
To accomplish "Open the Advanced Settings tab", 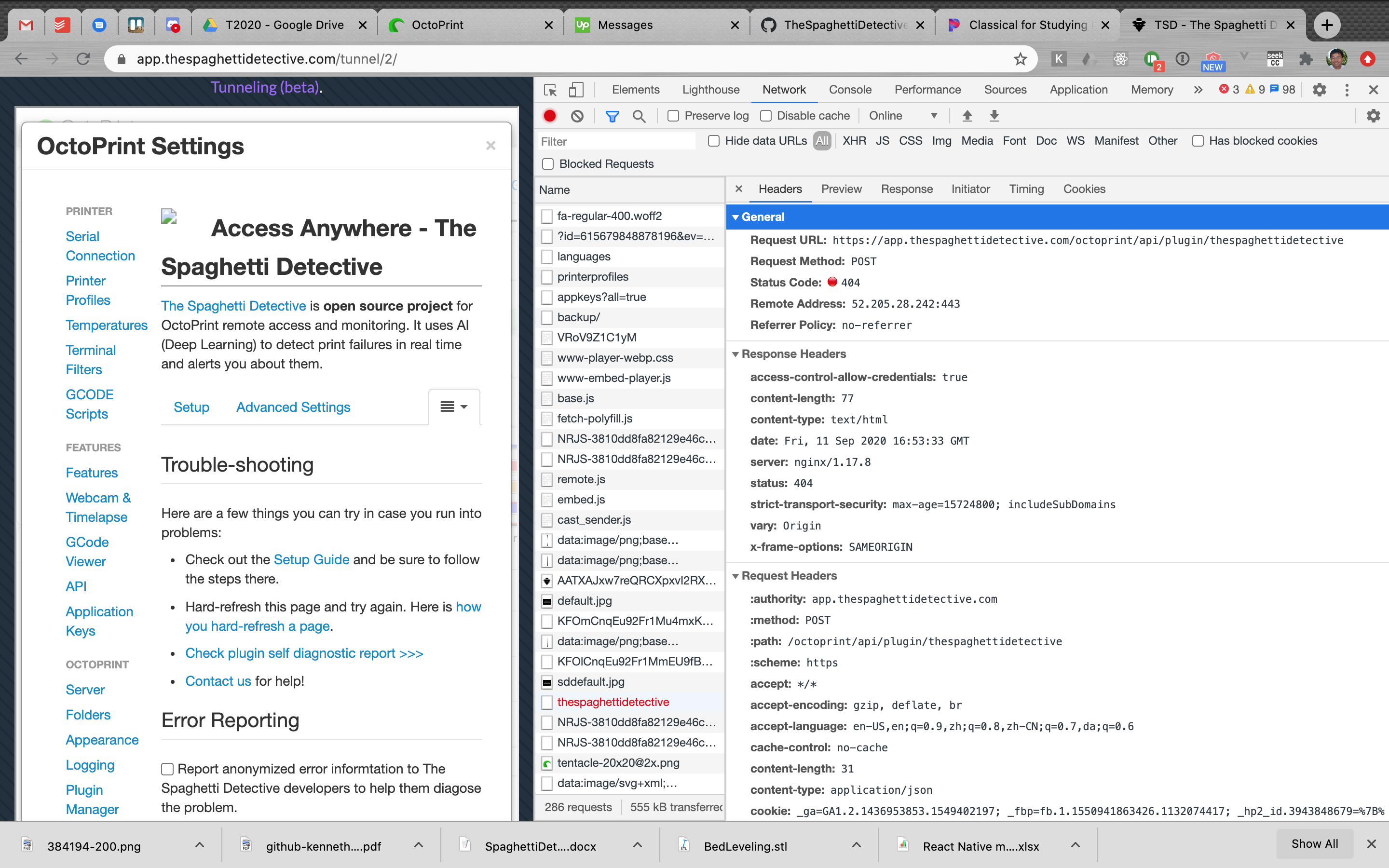I will point(293,407).
